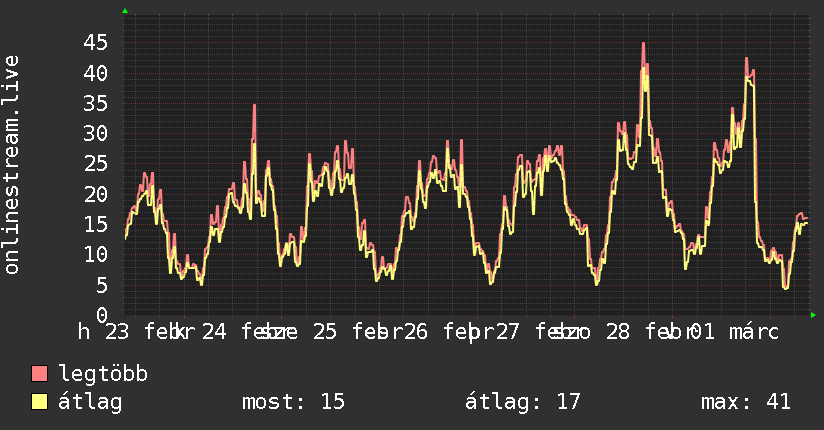Screen dimensions: 824x430
Task: Click the legtöbb legend label
Action: click(103, 374)
